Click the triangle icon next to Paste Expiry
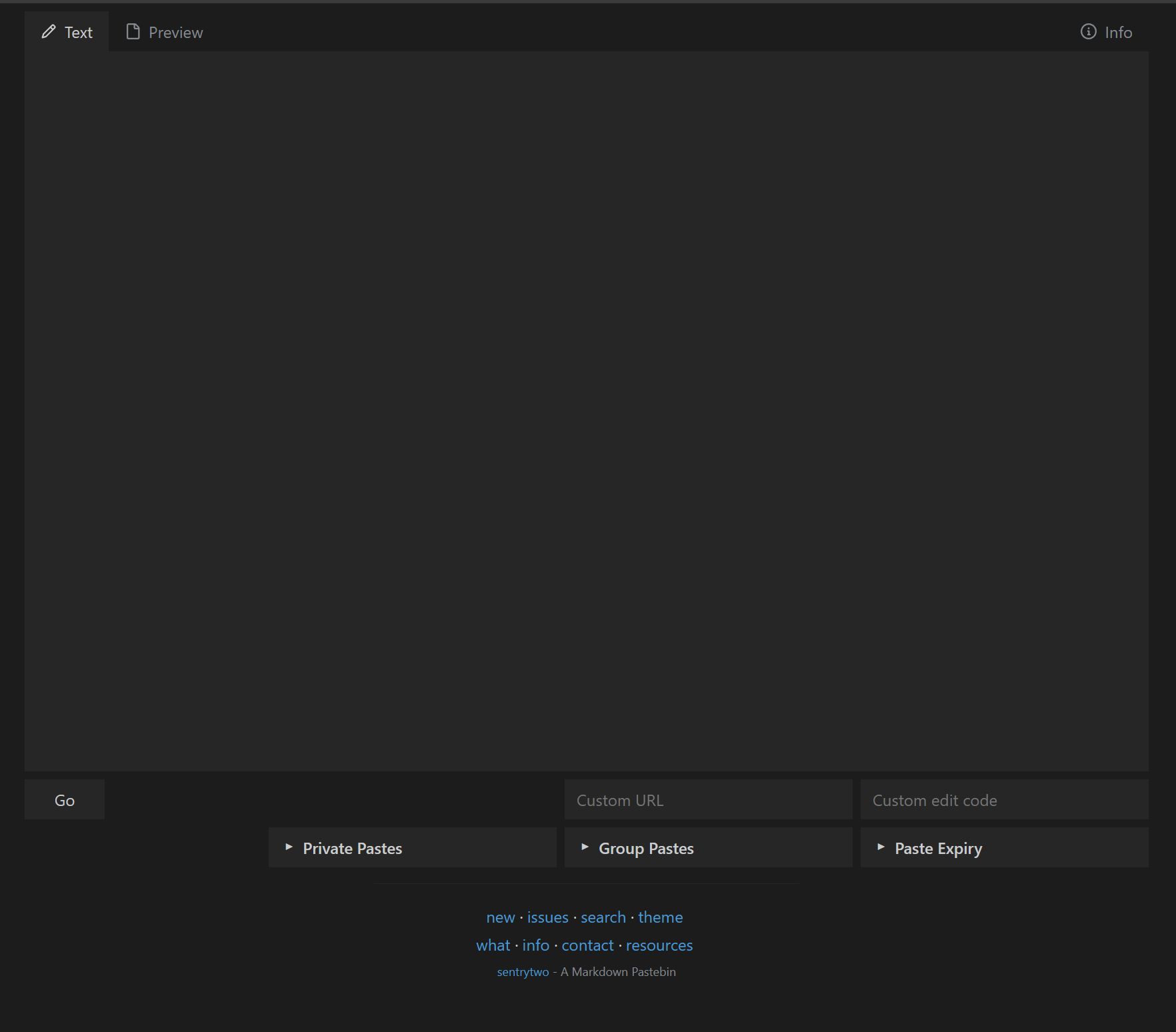 pyautogui.click(x=881, y=847)
